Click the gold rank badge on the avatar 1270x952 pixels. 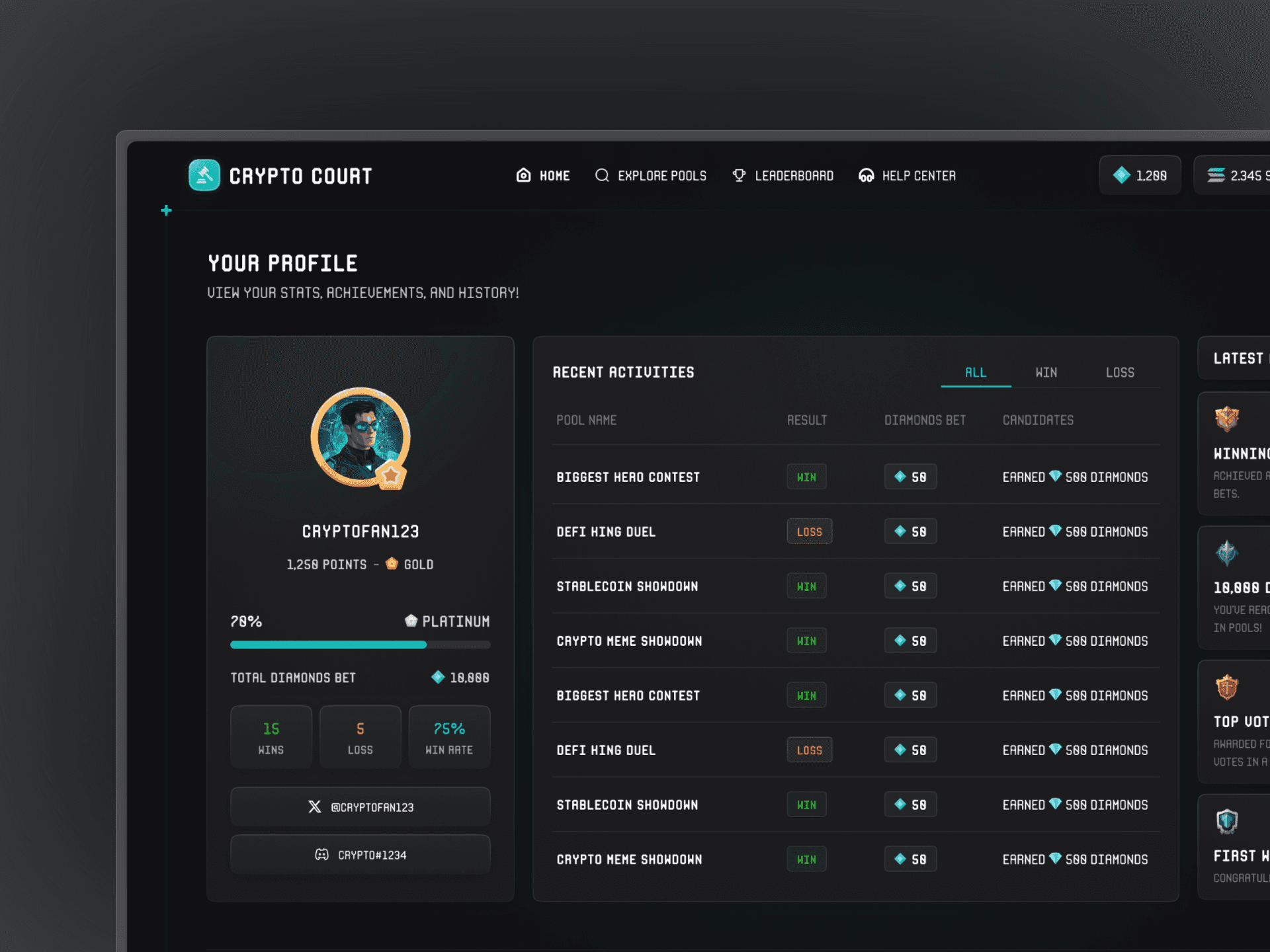391,474
